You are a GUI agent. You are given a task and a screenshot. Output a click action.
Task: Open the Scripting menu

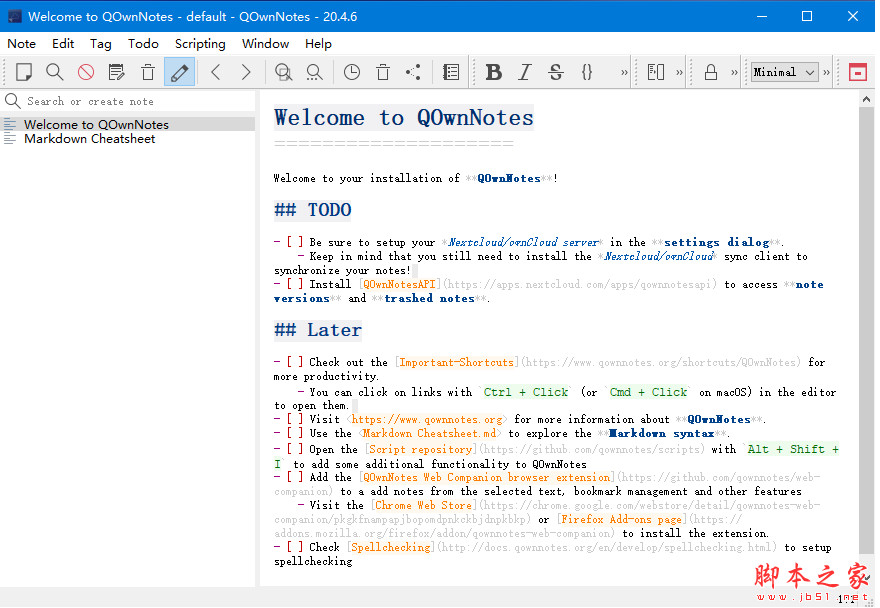(x=200, y=43)
